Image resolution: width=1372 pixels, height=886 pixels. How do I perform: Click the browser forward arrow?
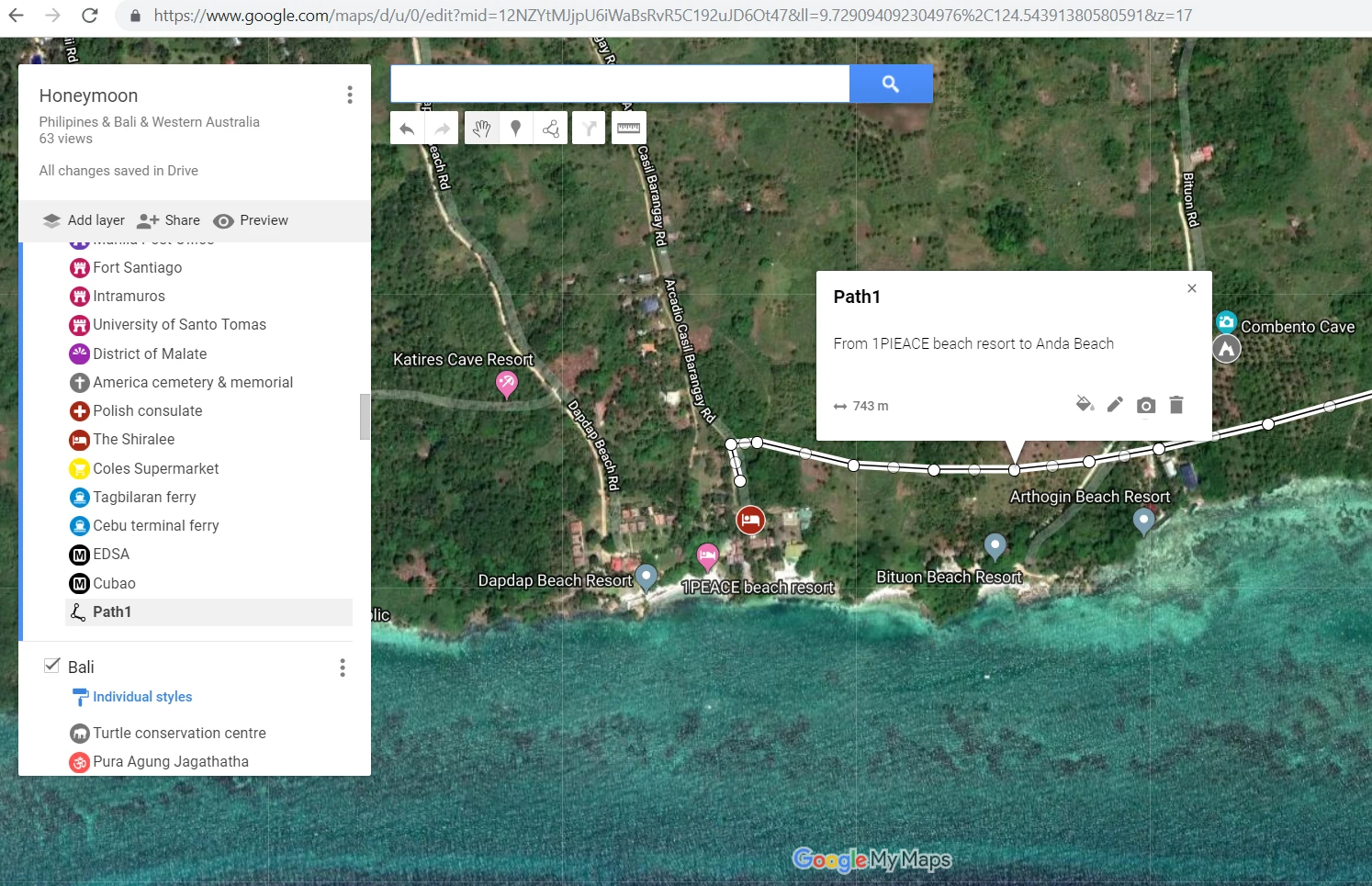click(x=52, y=16)
